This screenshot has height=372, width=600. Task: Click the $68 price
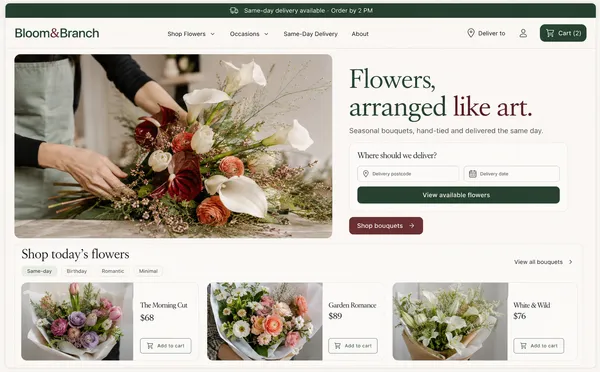pyautogui.click(x=147, y=317)
